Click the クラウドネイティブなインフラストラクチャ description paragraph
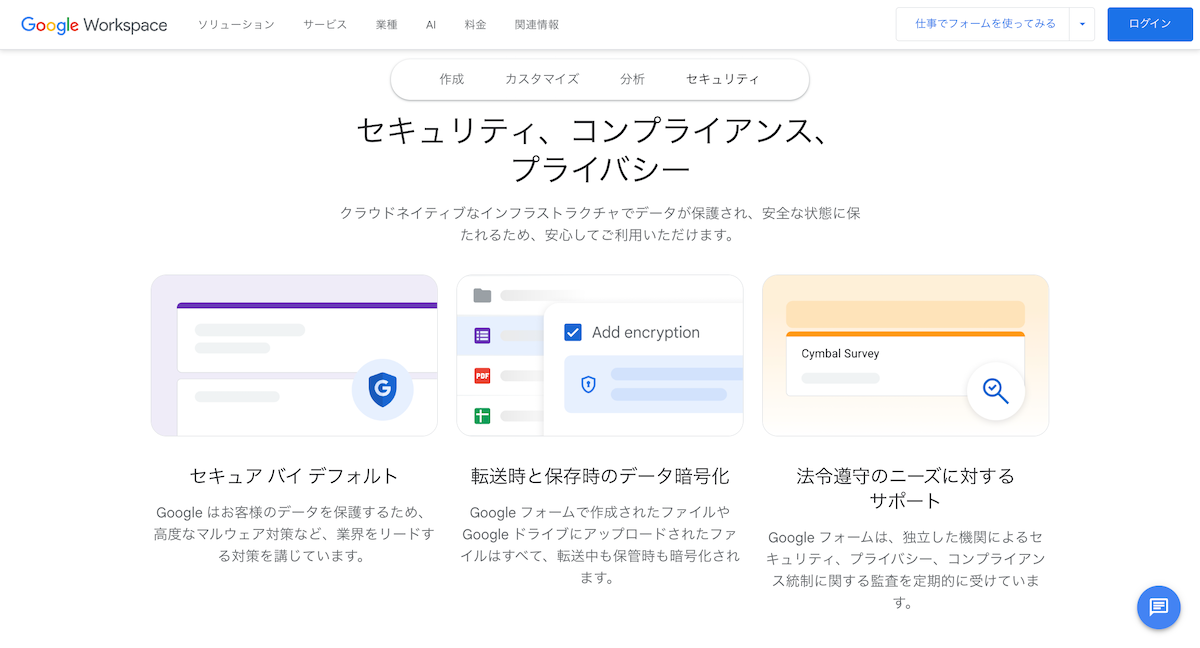 pyautogui.click(x=600, y=225)
